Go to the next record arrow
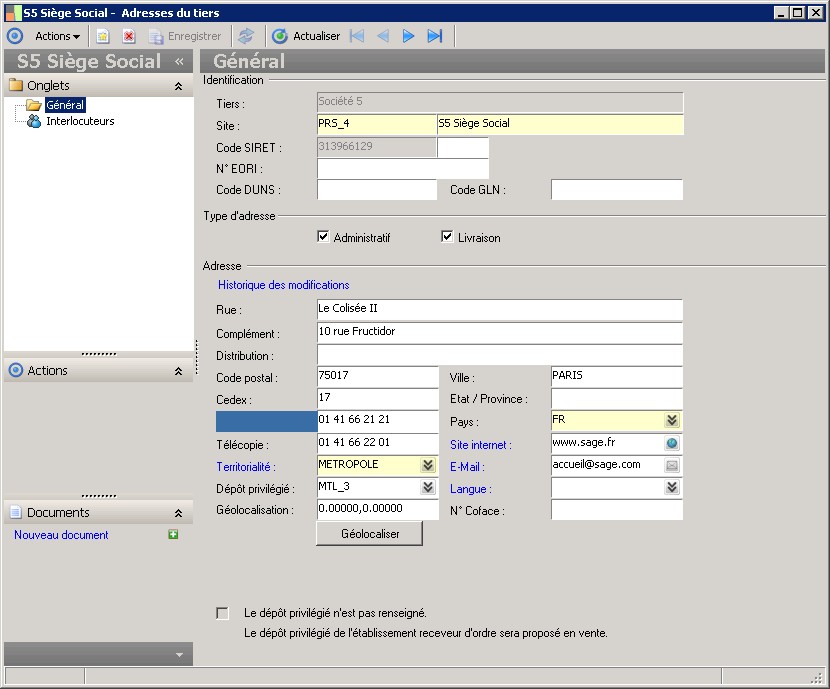This screenshot has width=830, height=689. pyautogui.click(x=408, y=36)
